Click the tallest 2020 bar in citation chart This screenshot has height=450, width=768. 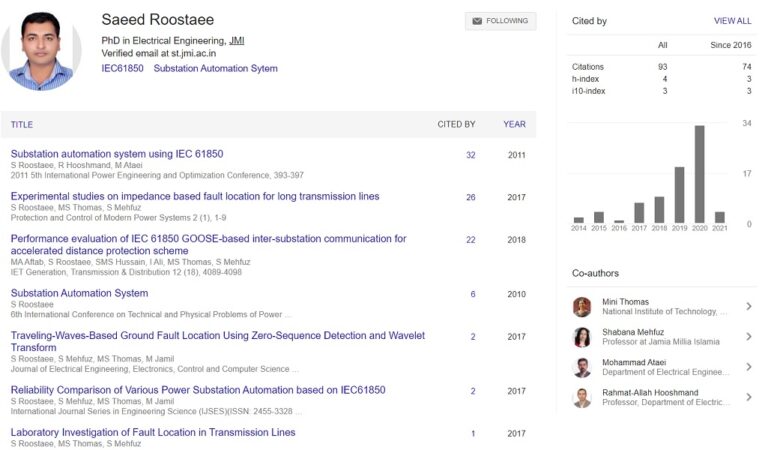pos(699,174)
